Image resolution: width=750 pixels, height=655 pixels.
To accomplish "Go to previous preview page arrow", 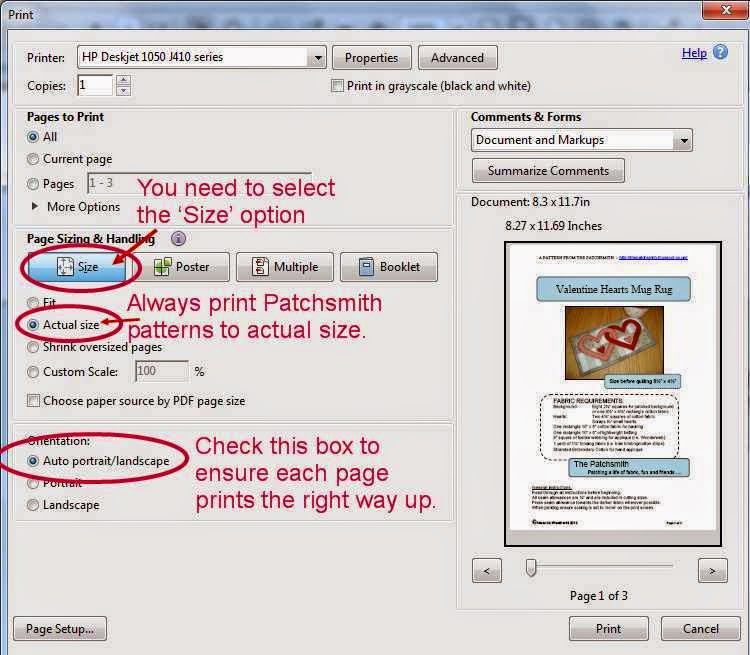I will point(487,570).
